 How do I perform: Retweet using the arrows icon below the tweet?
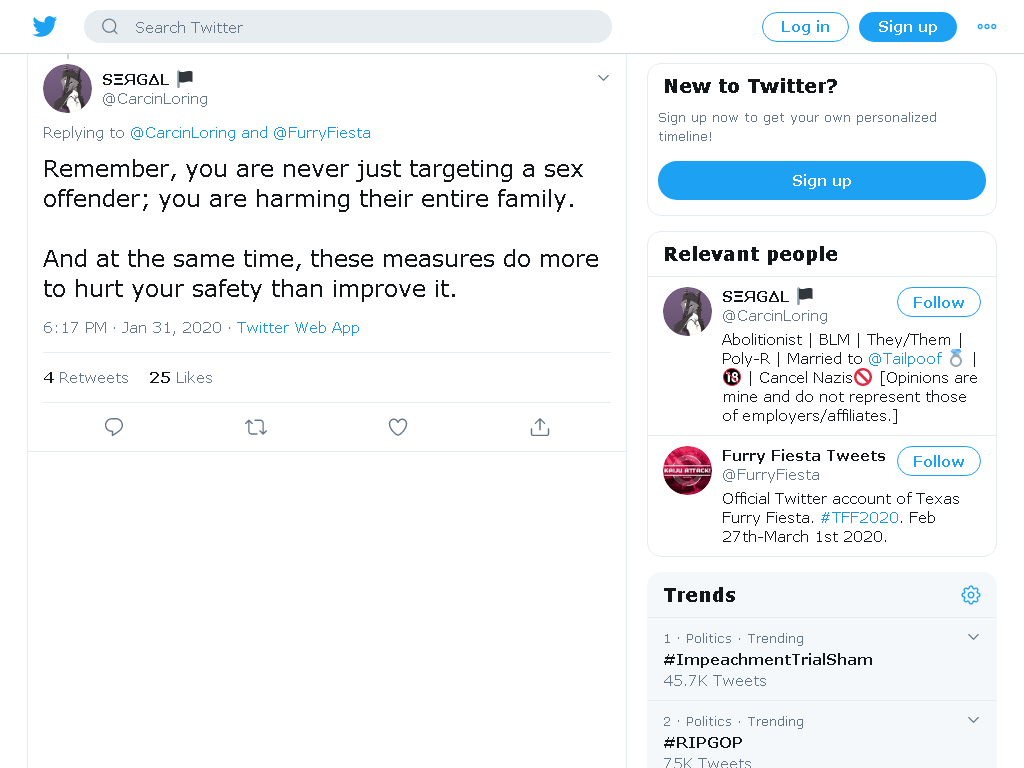coord(256,427)
